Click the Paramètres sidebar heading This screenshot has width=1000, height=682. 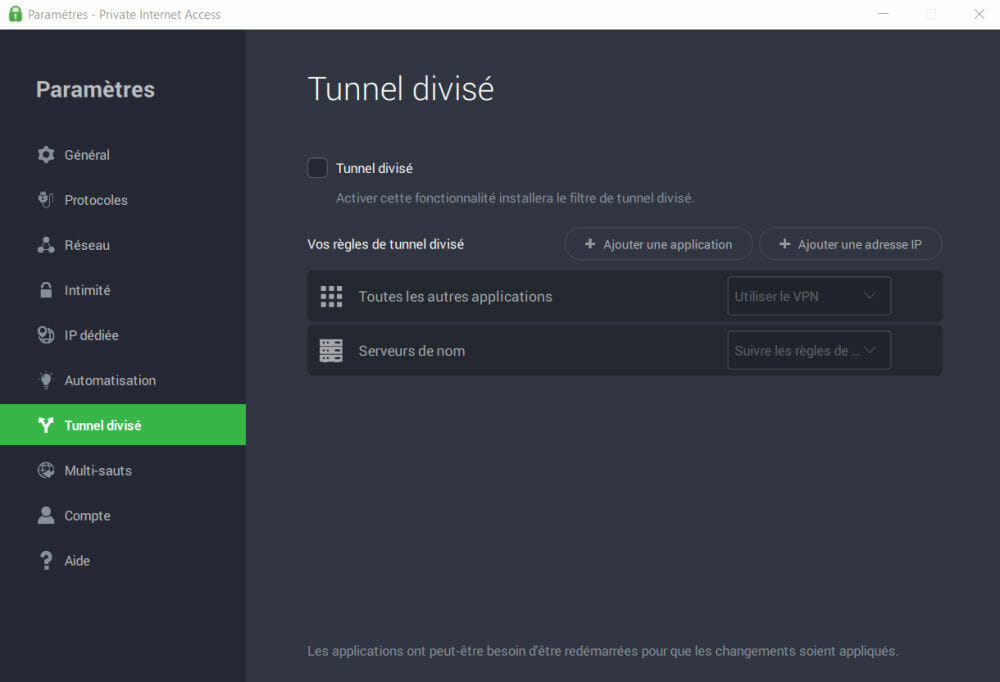coord(95,89)
